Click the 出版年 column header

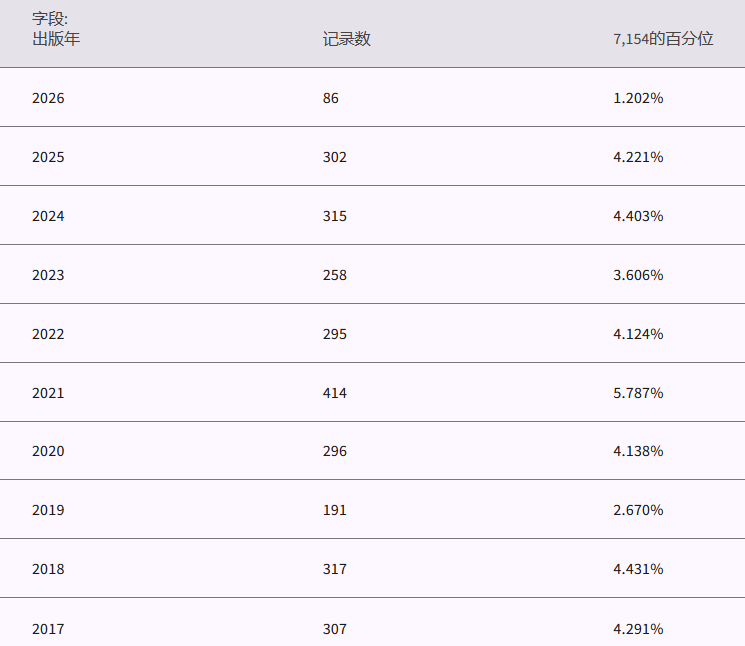click(56, 40)
